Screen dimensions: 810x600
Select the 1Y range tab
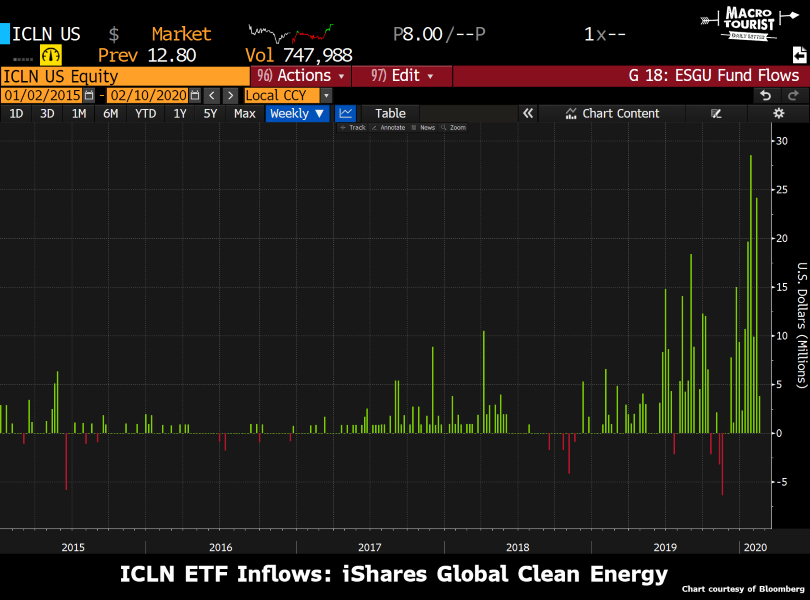[180, 113]
